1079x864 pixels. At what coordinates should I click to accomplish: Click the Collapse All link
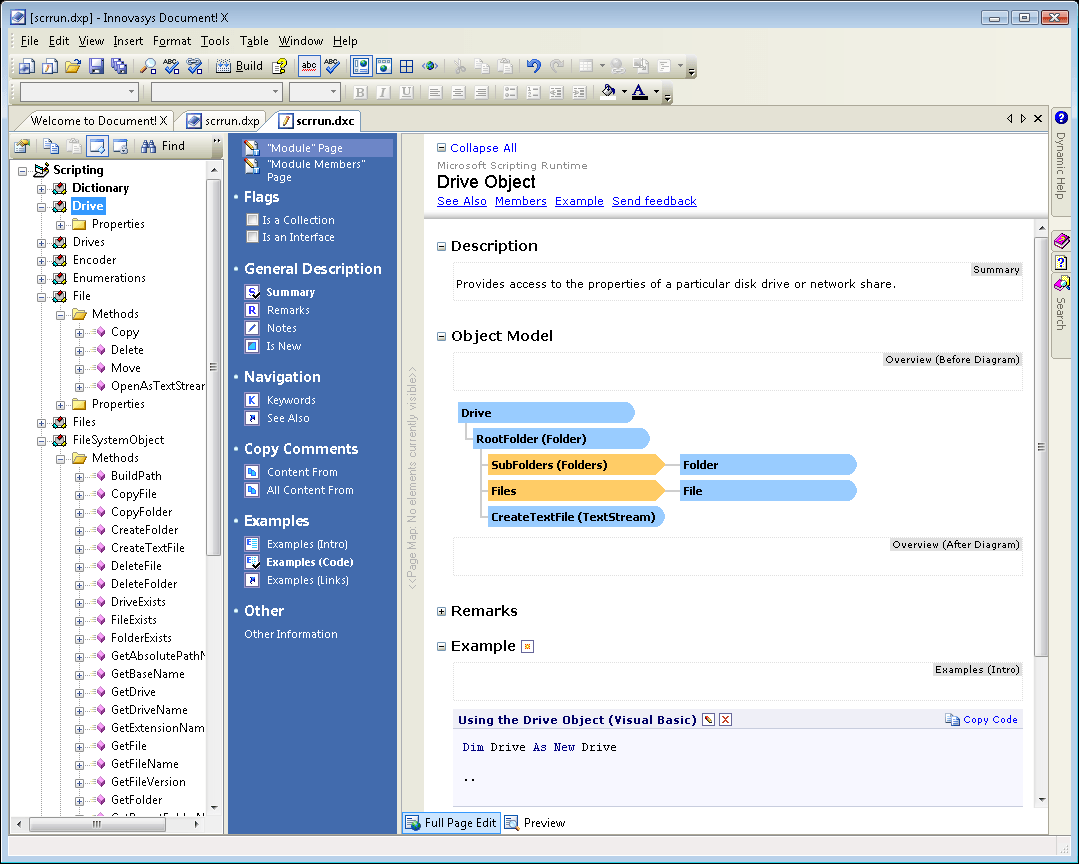pyautogui.click(x=483, y=147)
